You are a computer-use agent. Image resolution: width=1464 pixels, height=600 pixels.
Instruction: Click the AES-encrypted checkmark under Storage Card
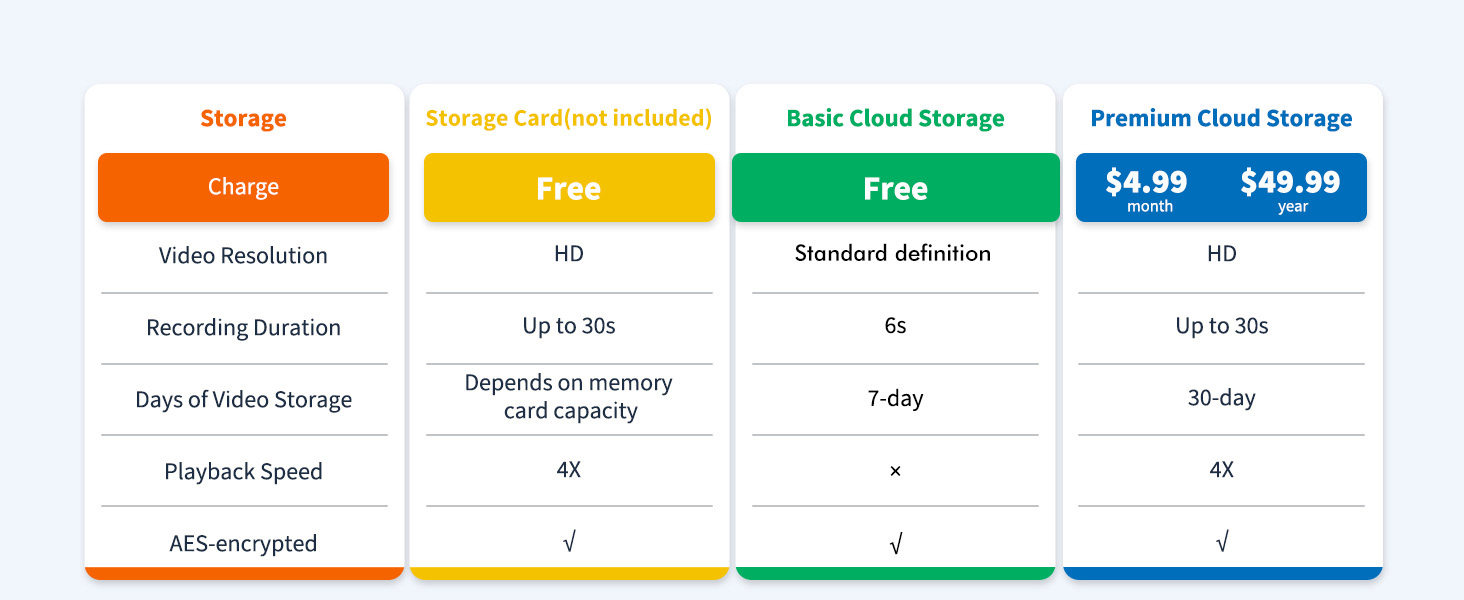click(569, 543)
